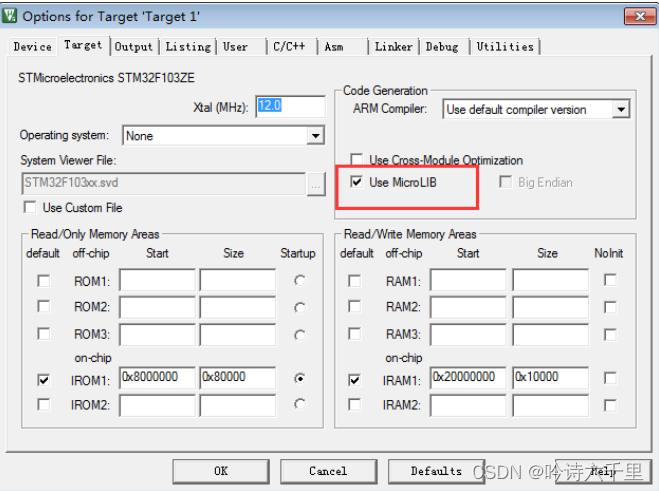This screenshot has height=491, width=659.
Task: Edit the IRAM1 Start value 0x20000000
Action: tap(469, 377)
